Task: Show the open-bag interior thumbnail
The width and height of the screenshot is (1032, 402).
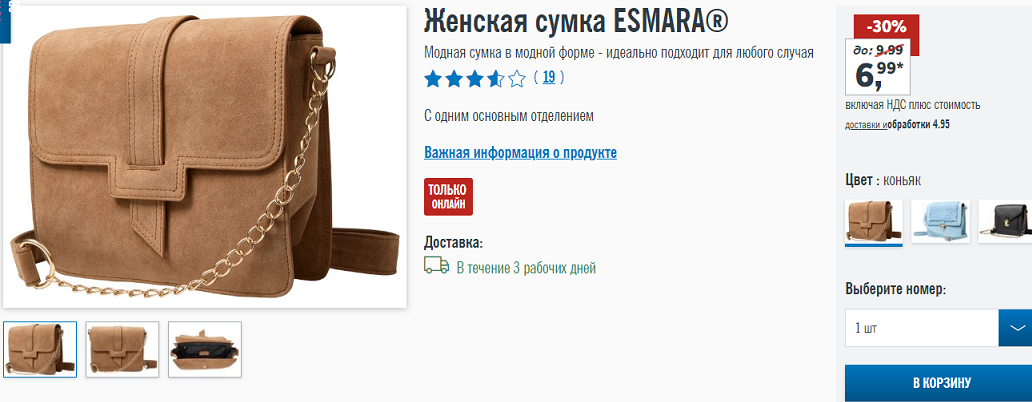Action: (205, 349)
